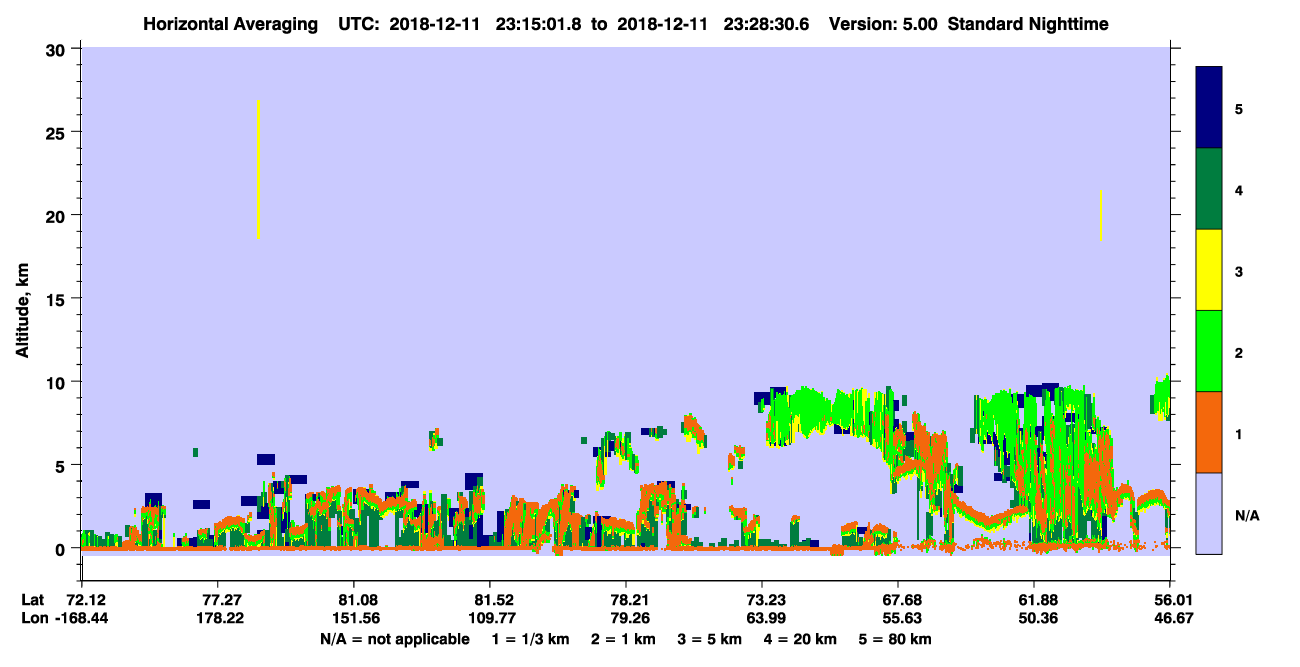This screenshot has width=1300, height=667.
Task: Click the '2 = 1 km' legend entry
Action: click(623, 639)
